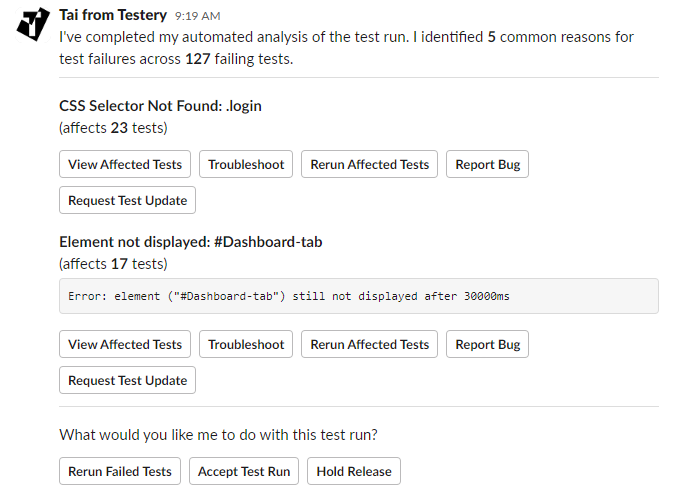Click the Element not displayed heading

(x=191, y=242)
